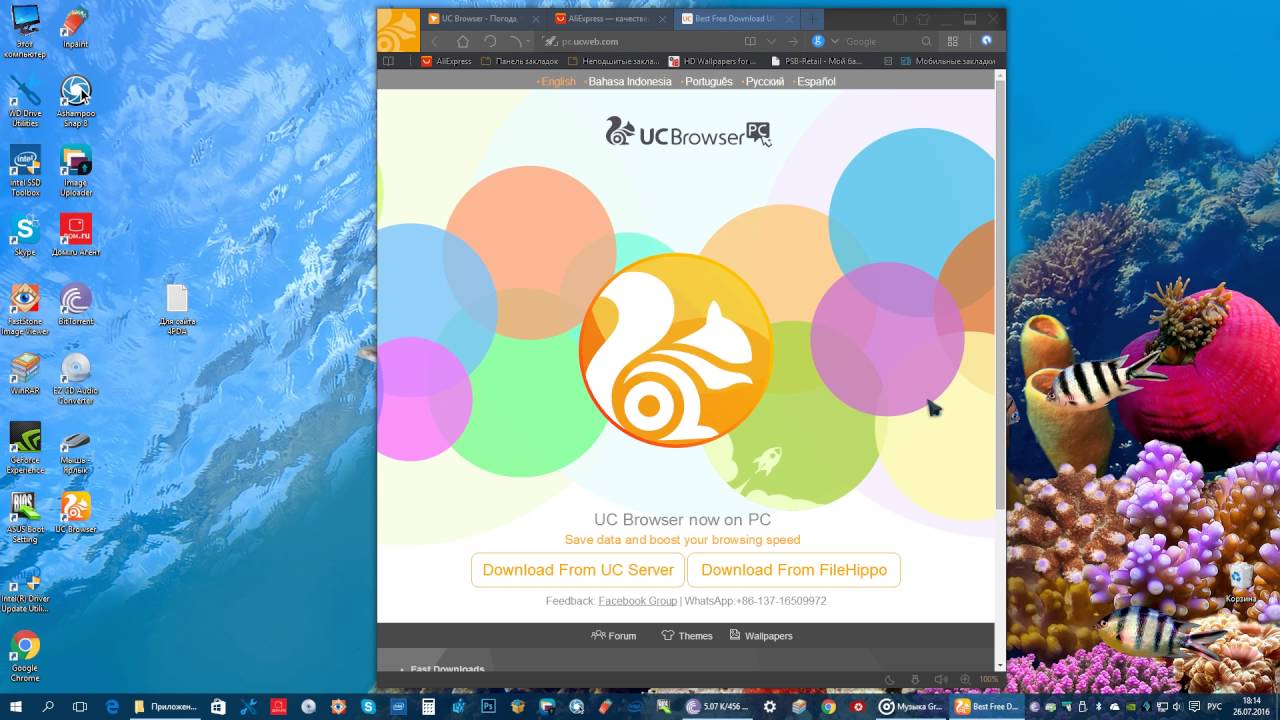Image resolution: width=1280 pixels, height=720 pixels.
Task: Select the Bittorrent desktop shortcut
Action: (76, 304)
